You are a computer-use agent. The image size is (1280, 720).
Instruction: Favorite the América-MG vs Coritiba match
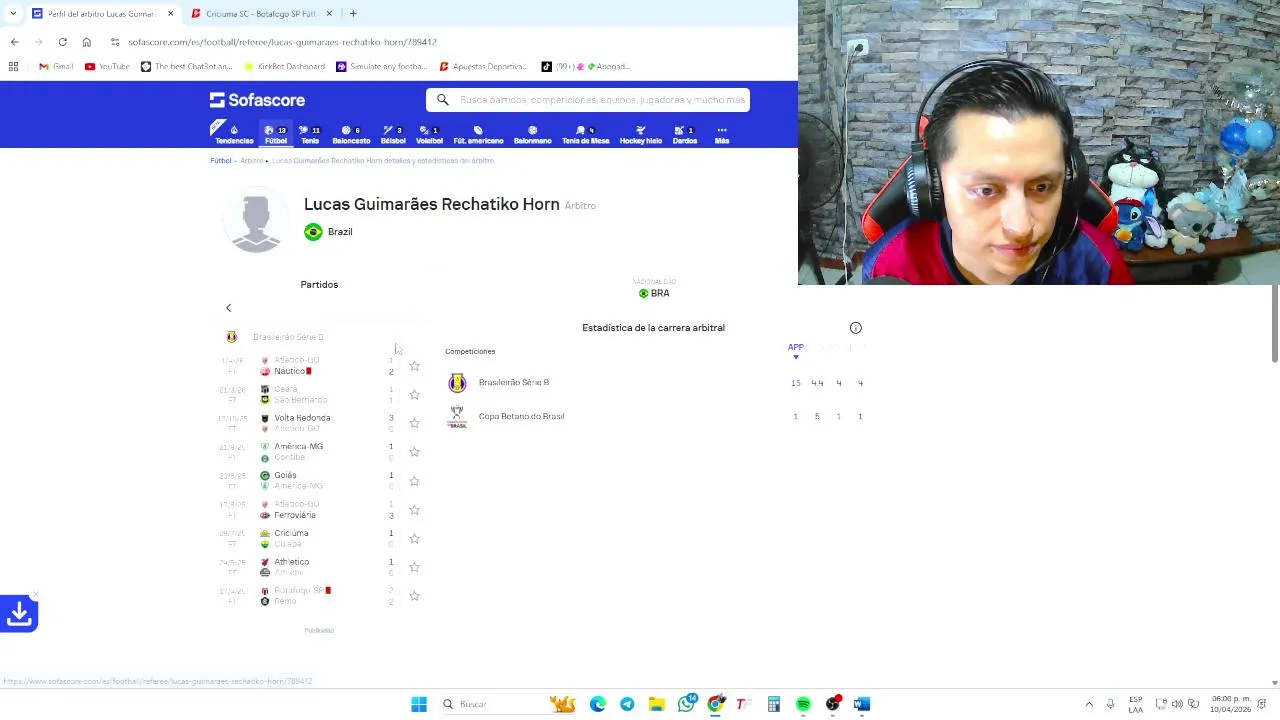tap(414, 452)
